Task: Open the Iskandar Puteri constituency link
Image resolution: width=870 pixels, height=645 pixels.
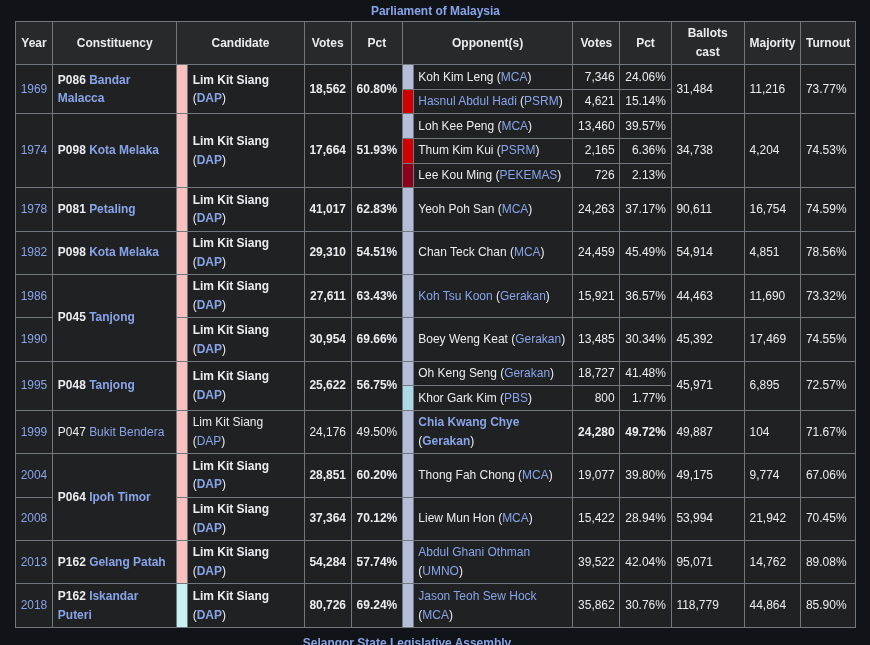Action: click(x=98, y=605)
